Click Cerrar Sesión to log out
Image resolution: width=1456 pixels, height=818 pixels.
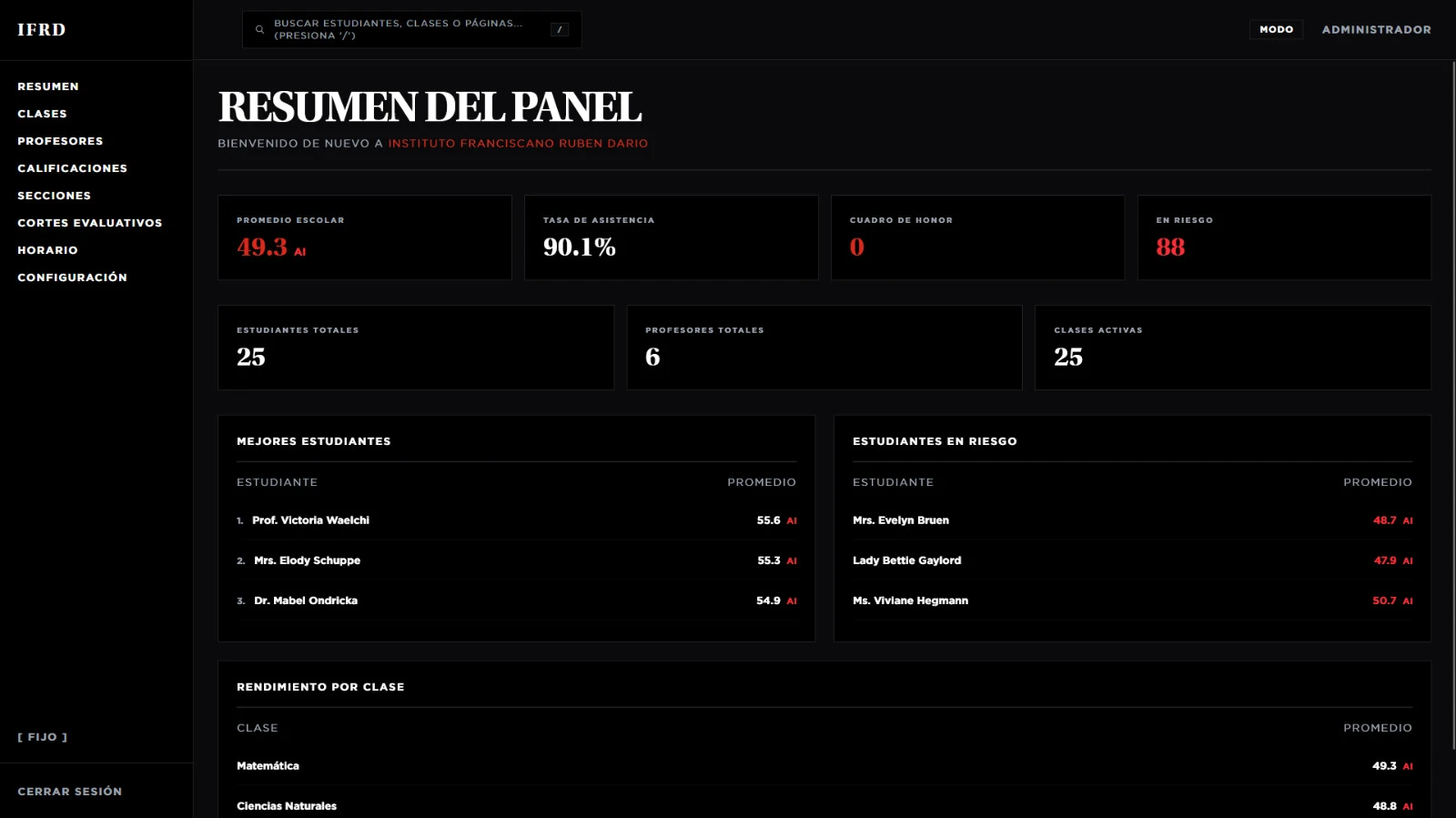pos(69,792)
